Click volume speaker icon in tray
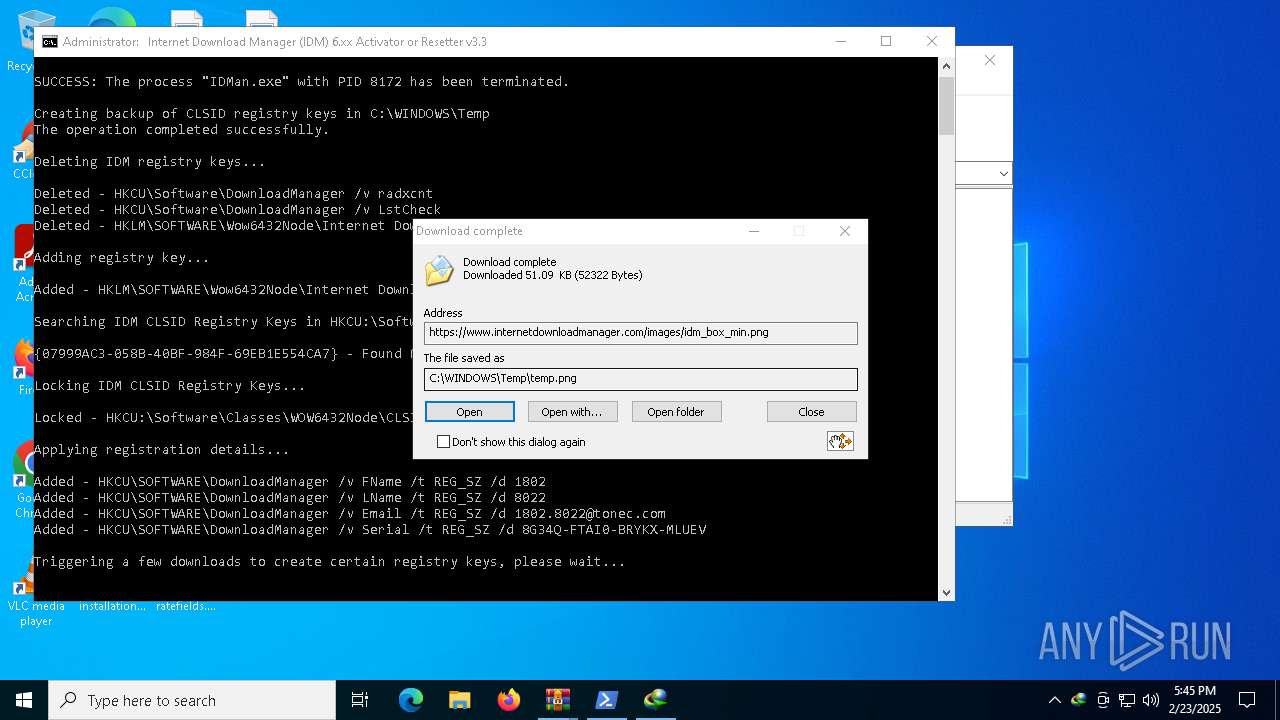 point(1151,700)
